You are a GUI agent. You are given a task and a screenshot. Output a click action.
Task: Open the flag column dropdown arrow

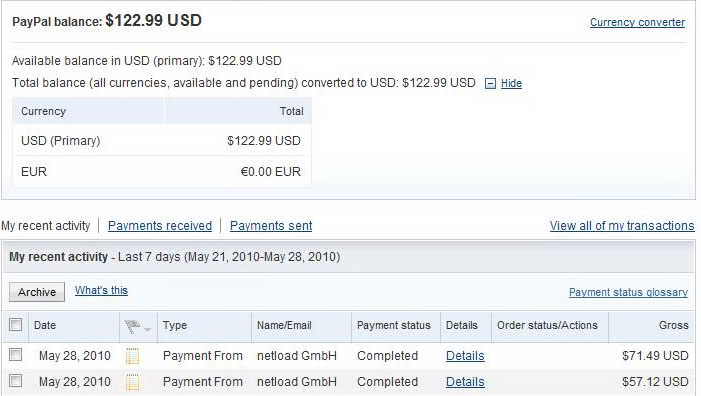coord(147,330)
